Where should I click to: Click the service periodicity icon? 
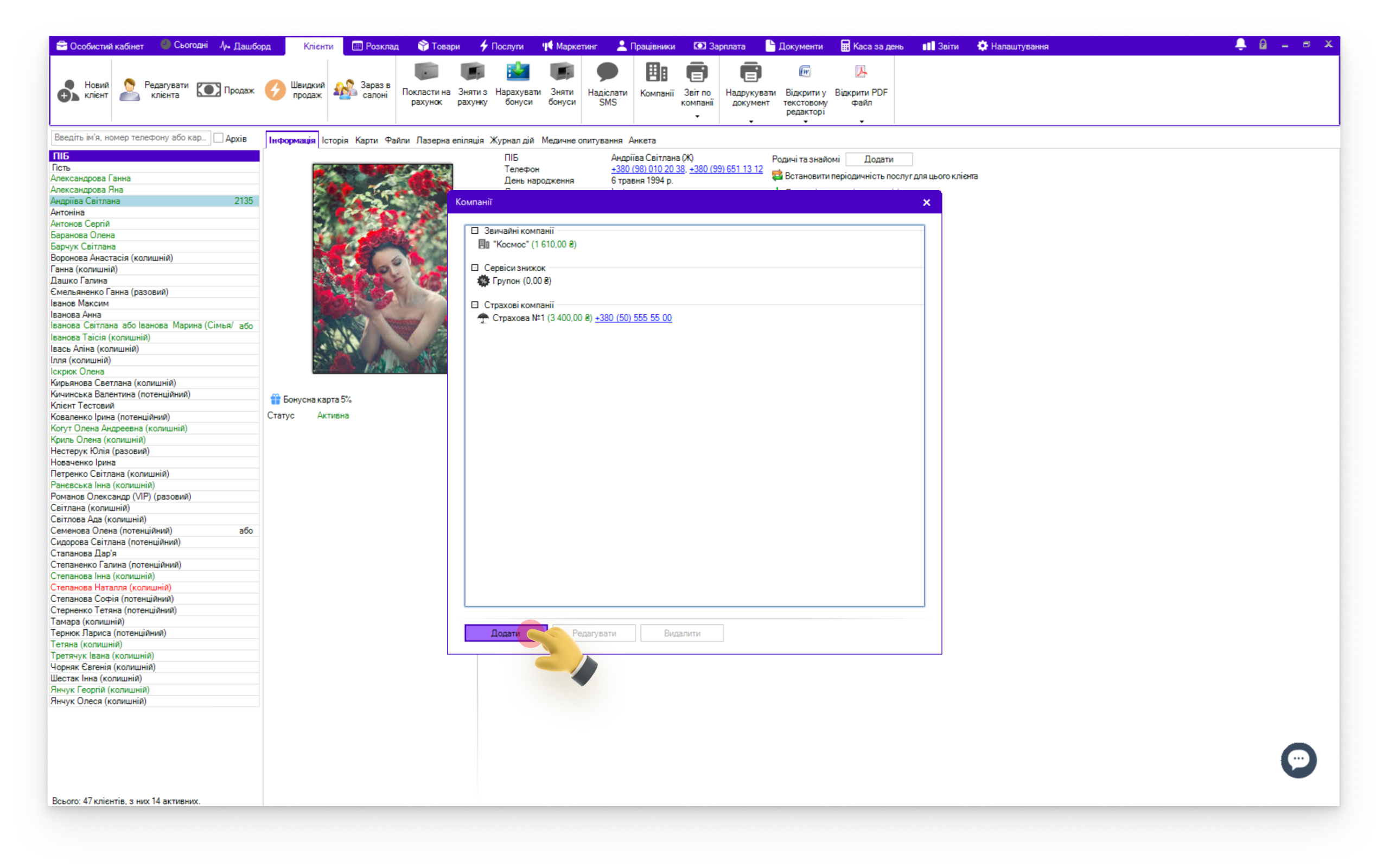click(x=776, y=176)
